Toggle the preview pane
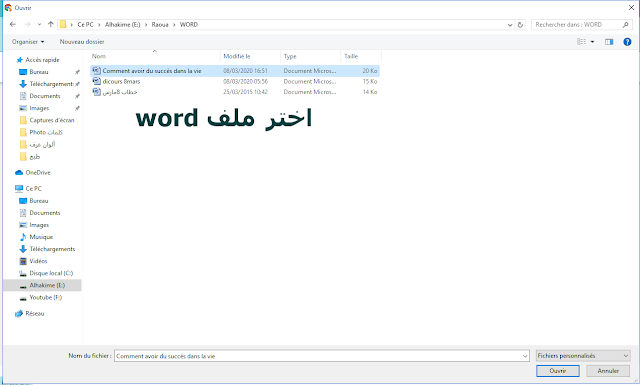Image resolution: width=640 pixels, height=385 pixels. [609, 42]
